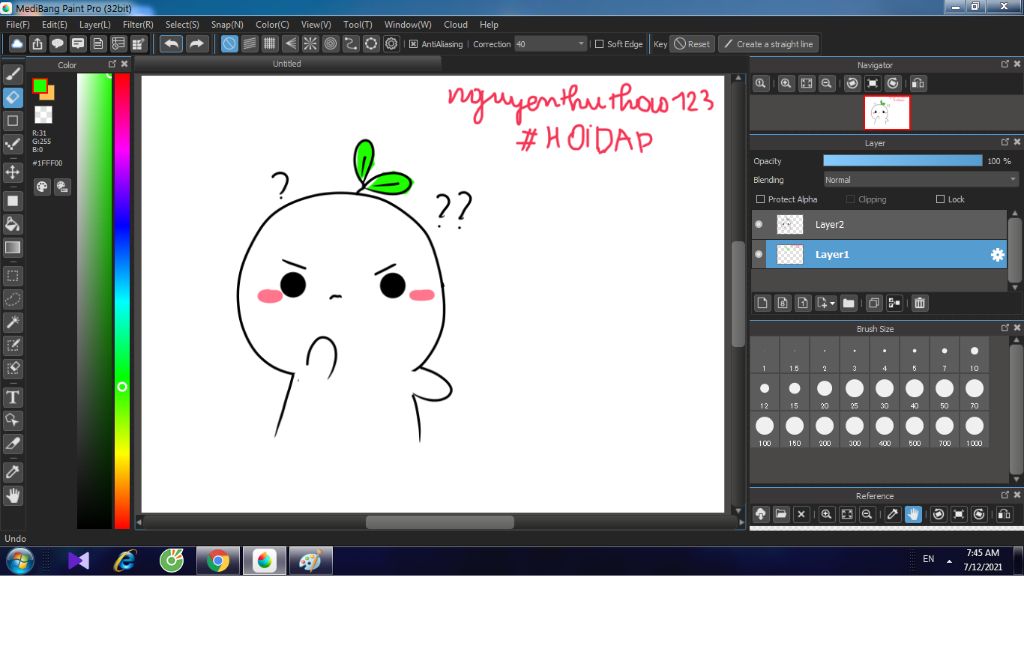This screenshot has height=661, width=1024.
Task: Select the Reference panel hand tool
Action: (x=913, y=514)
